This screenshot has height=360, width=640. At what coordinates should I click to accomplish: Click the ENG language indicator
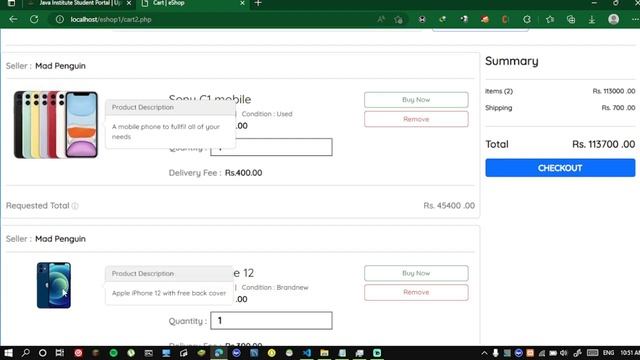608,353
